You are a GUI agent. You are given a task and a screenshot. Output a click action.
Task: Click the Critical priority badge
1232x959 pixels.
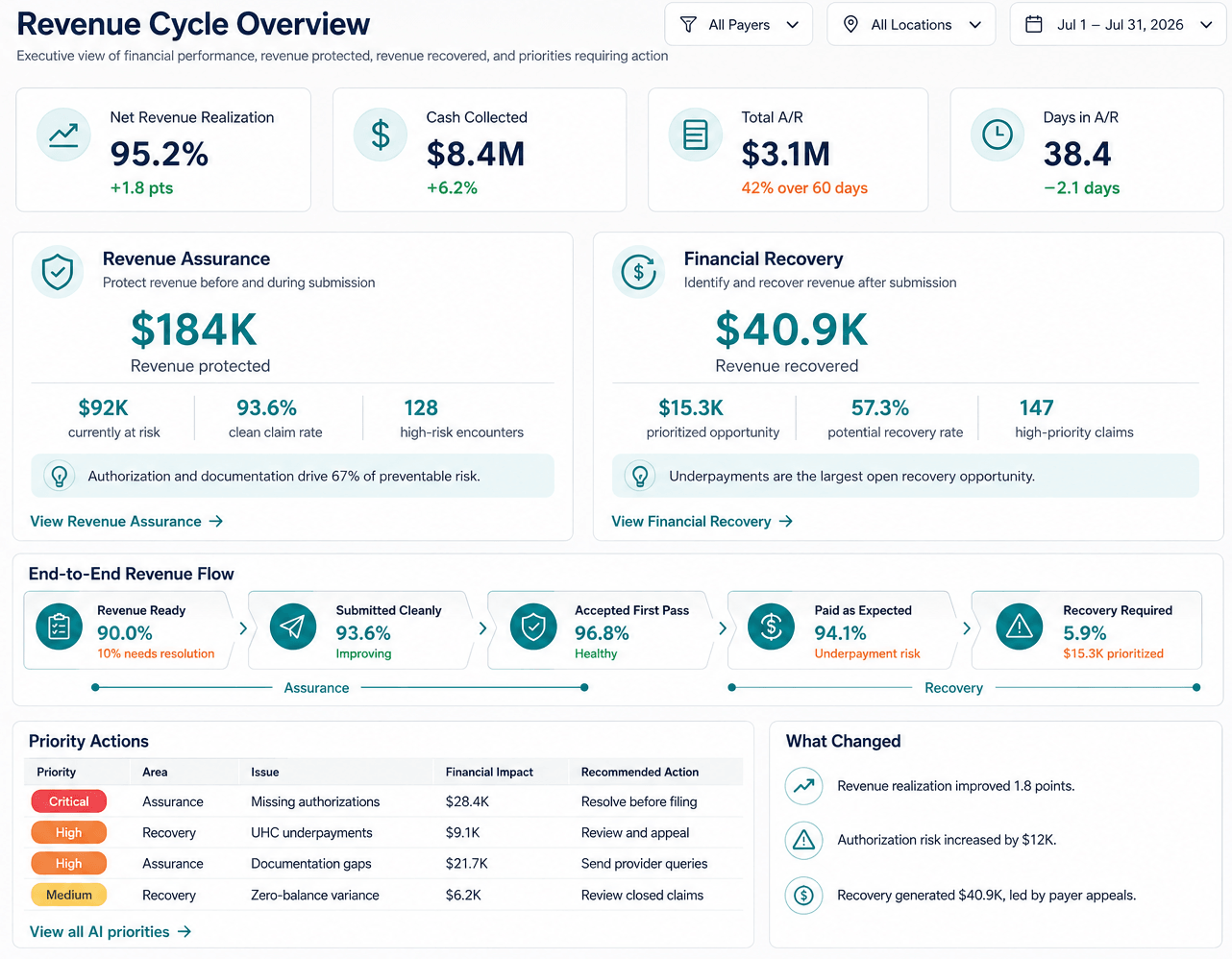pos(69,801)
